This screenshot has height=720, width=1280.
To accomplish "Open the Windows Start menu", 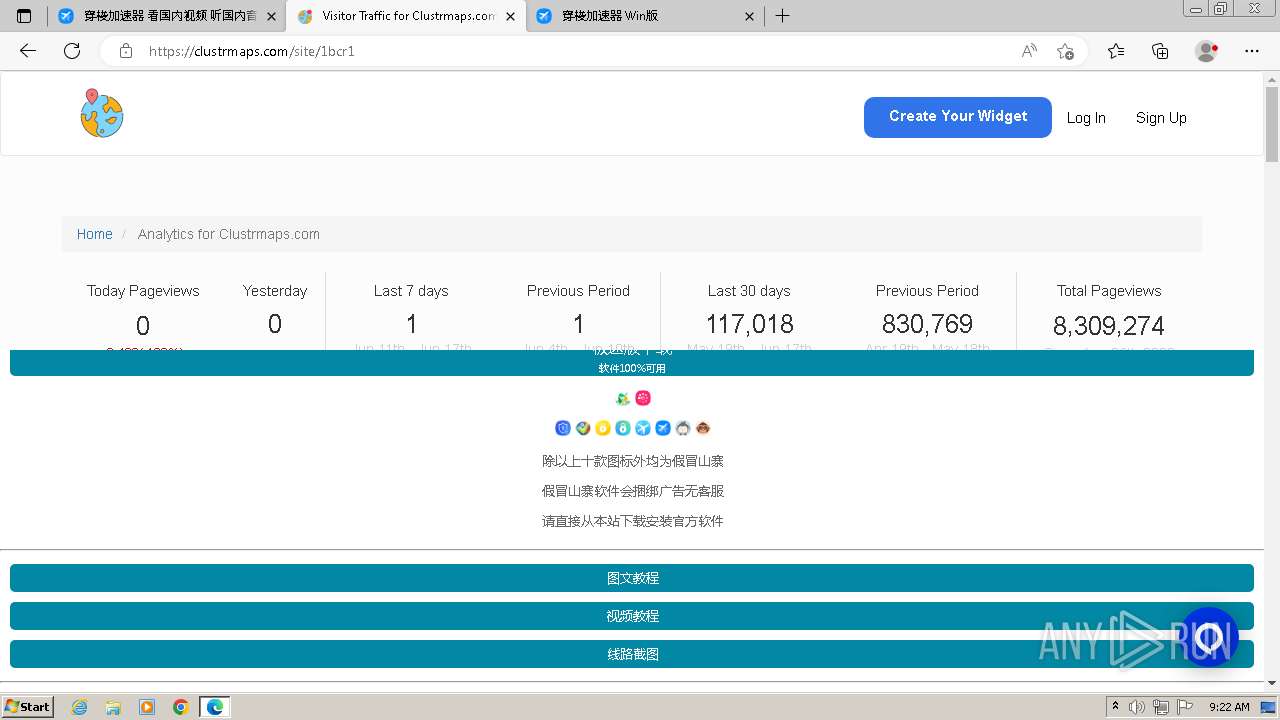I will click(x=28, y=707).
